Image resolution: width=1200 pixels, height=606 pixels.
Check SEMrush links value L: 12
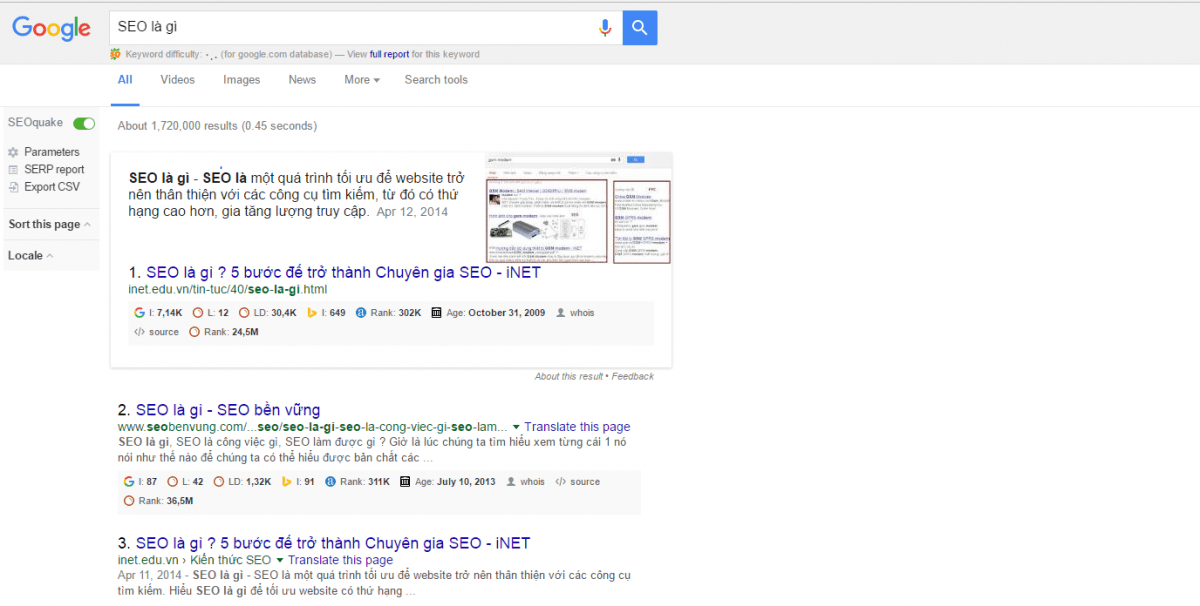tap(210, 313)
